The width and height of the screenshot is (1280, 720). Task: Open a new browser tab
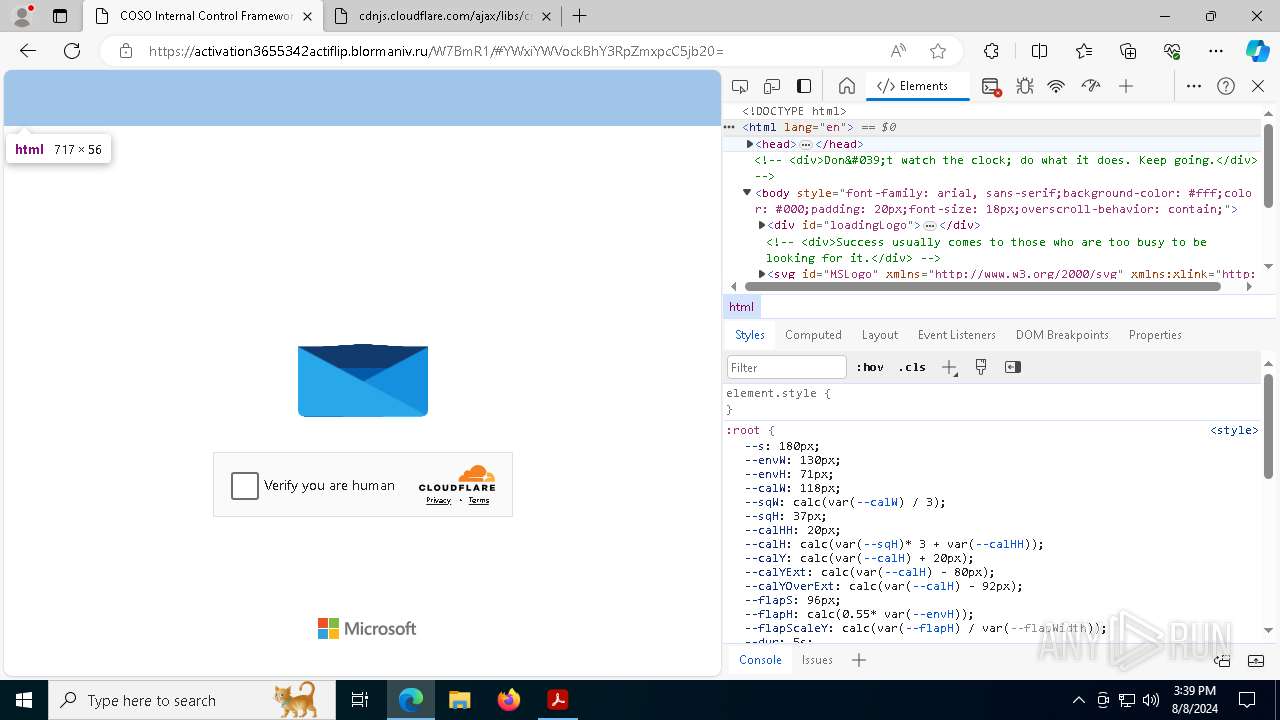[x=580, y=16]
